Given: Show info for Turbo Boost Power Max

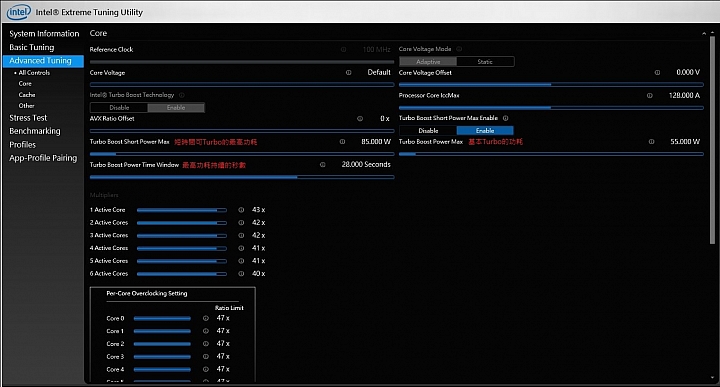Looking at the screenshot, I should coord(652,142).
